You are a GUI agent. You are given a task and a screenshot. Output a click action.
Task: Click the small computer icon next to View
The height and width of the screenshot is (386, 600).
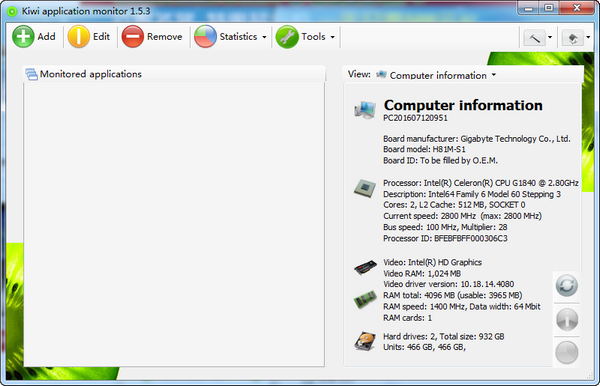pos(381,74)
